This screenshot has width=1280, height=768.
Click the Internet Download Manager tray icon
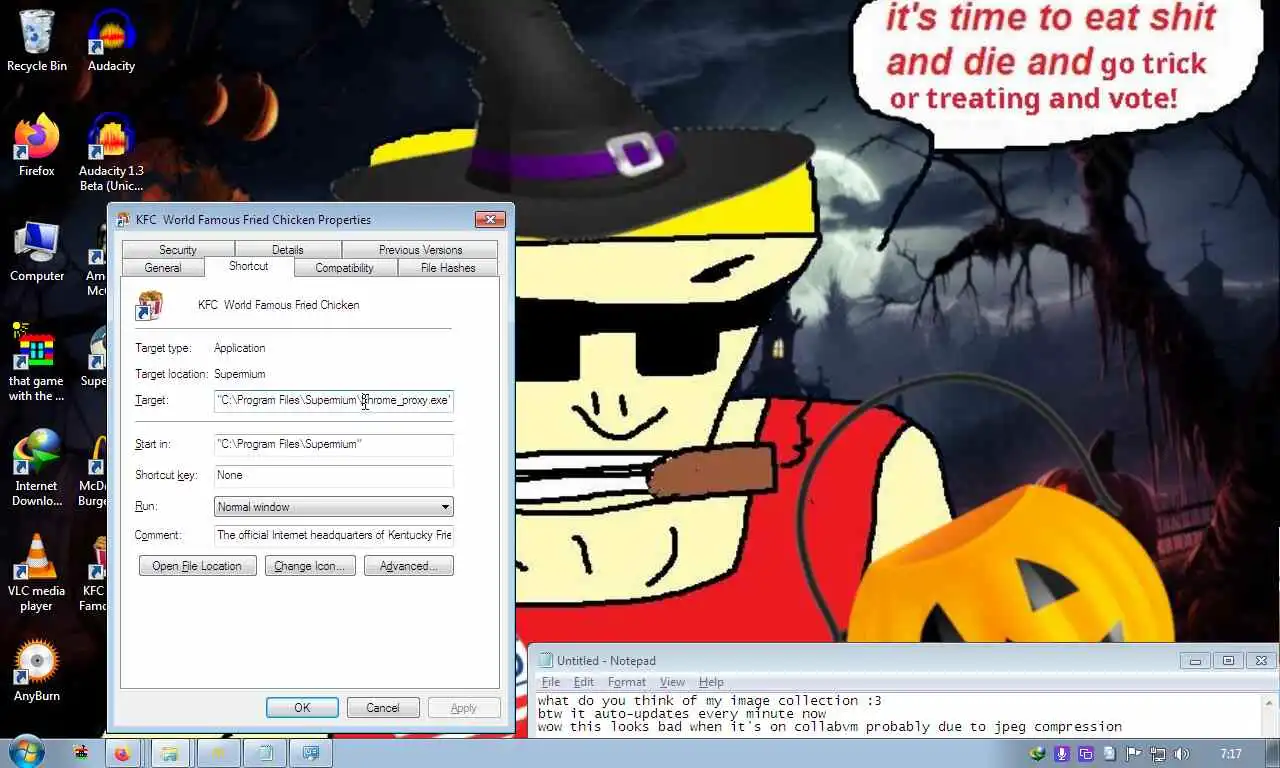[1039, 754]
